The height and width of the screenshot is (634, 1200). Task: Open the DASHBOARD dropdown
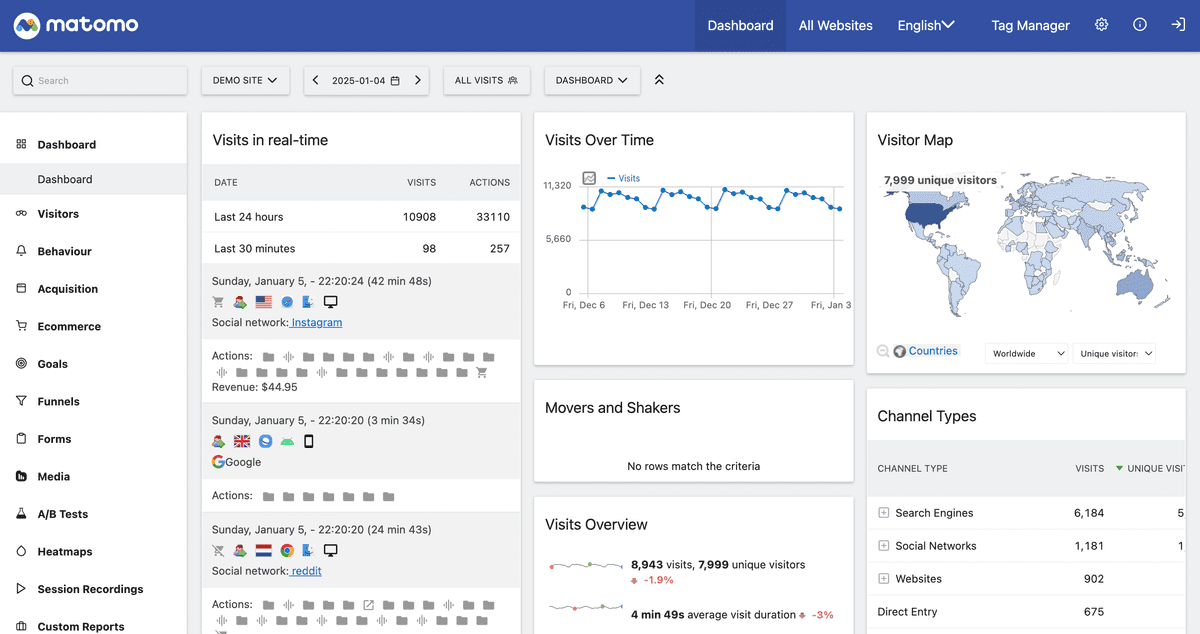coord(592,80)
